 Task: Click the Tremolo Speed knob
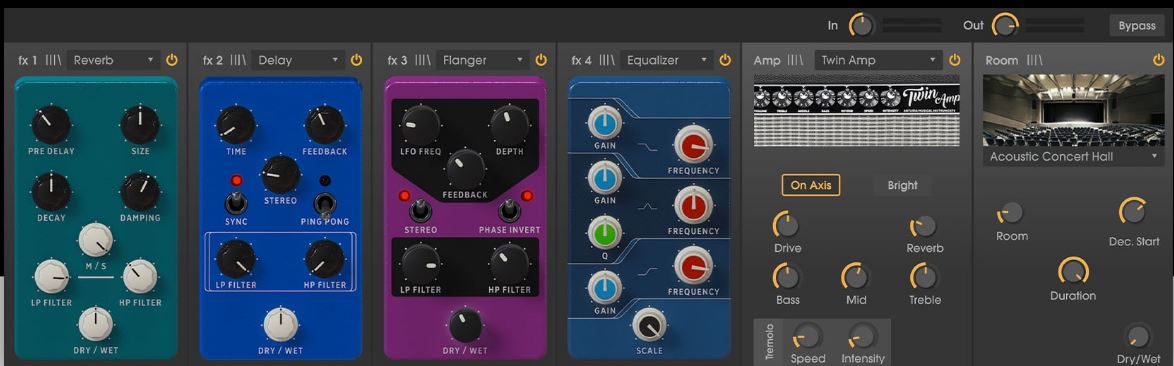coord(808,336)
